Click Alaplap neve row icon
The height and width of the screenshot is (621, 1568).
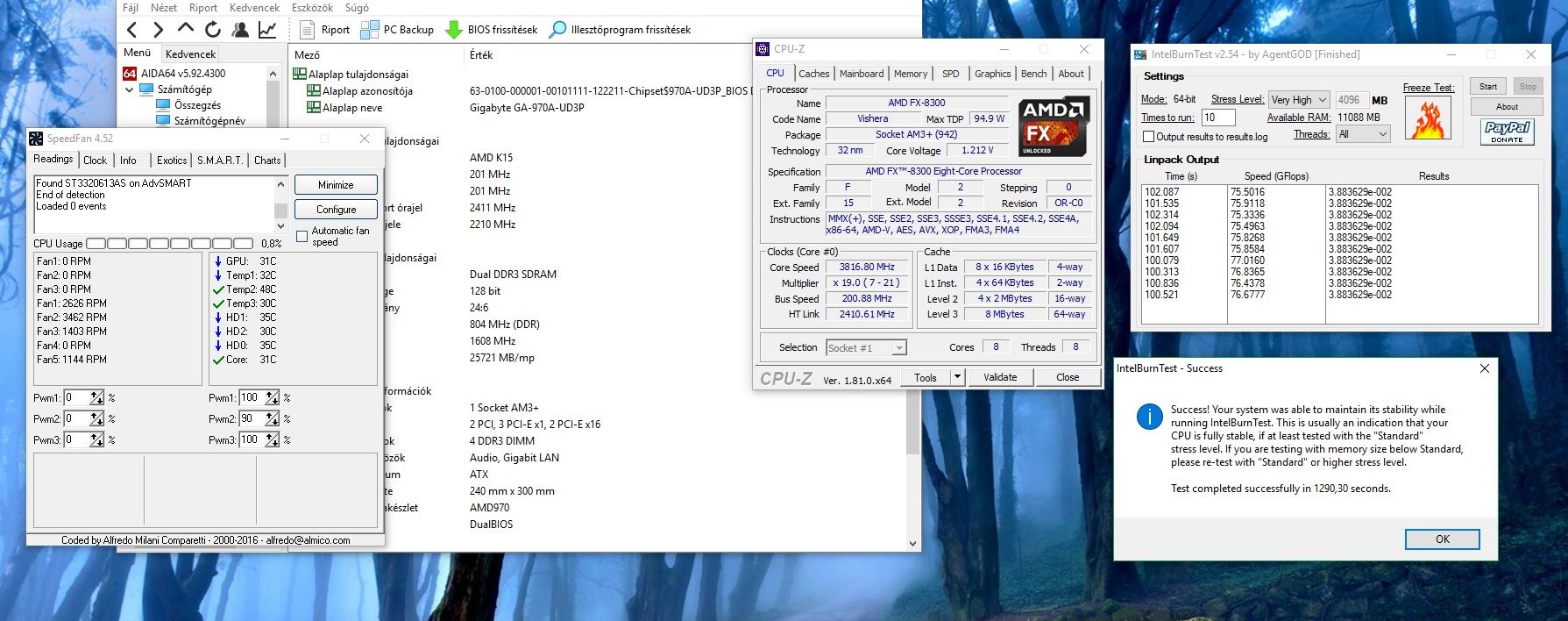point(313,108)
